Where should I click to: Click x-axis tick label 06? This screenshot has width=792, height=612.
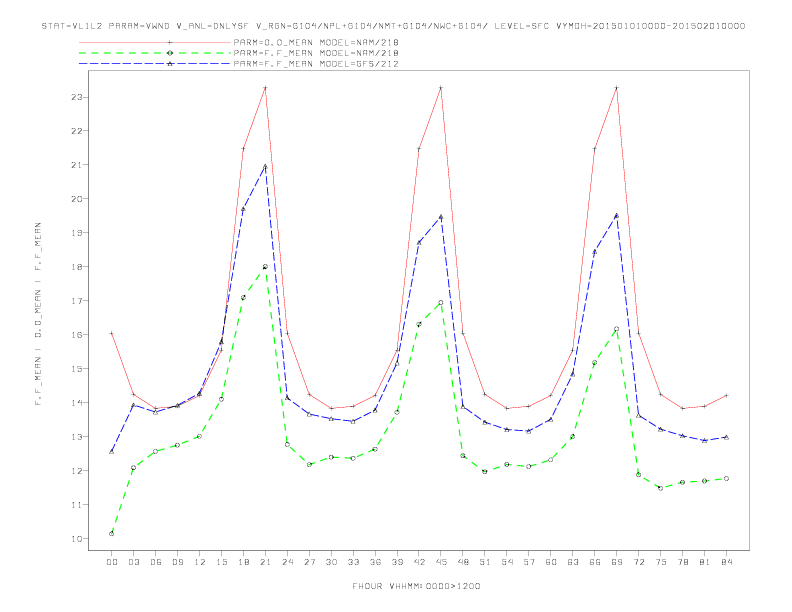click(x=156, y=562)
